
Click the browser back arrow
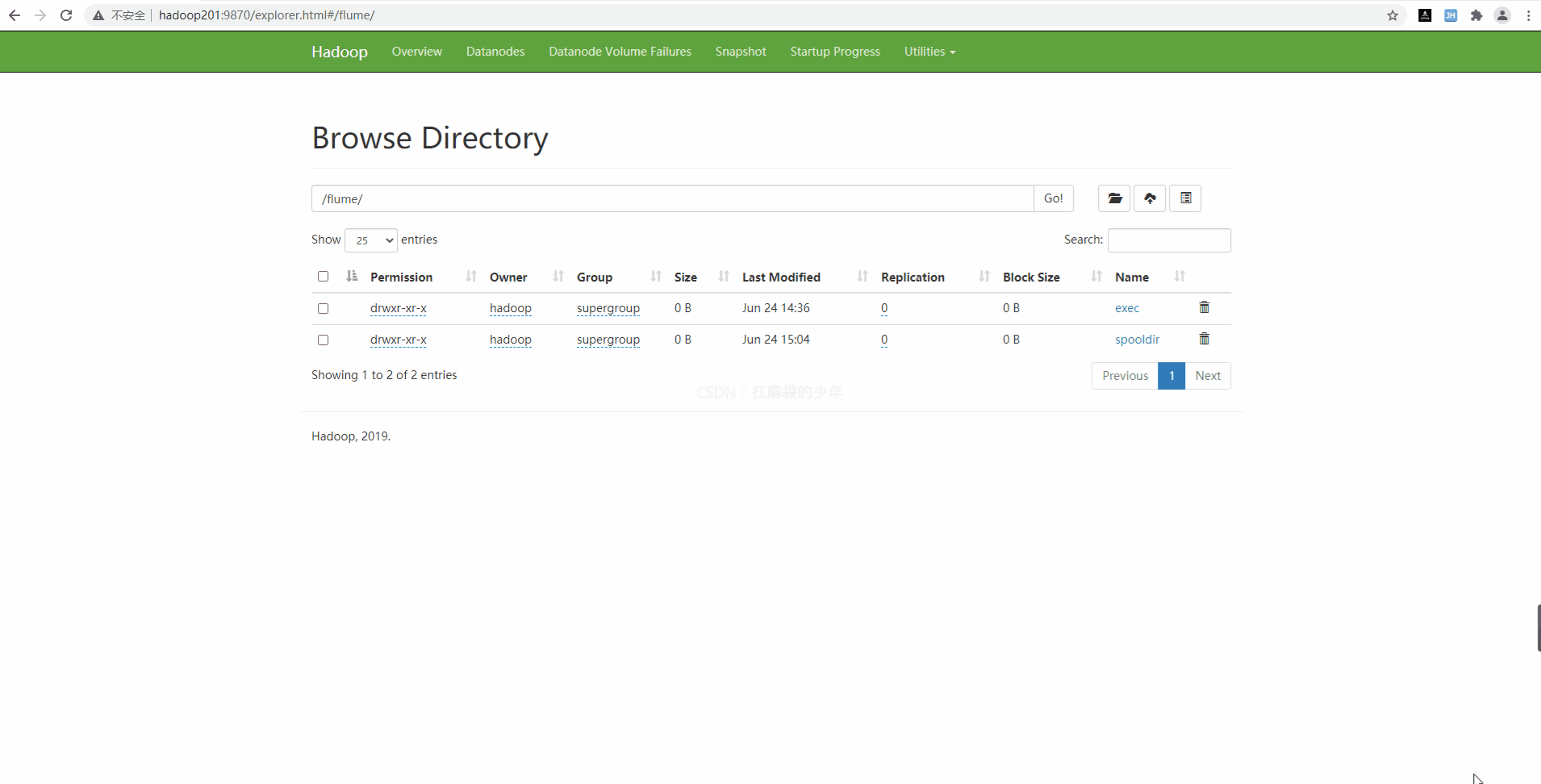coord(15,15)
